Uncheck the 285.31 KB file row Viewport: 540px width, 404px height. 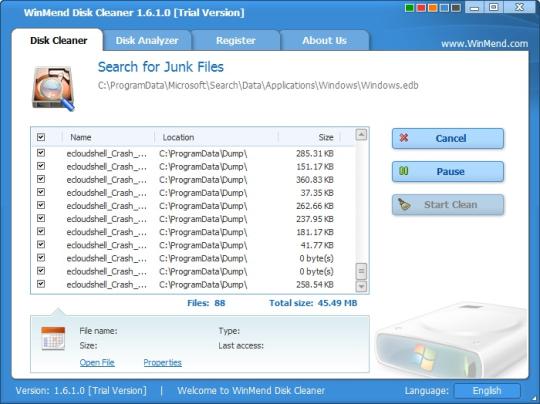point(41,153)
